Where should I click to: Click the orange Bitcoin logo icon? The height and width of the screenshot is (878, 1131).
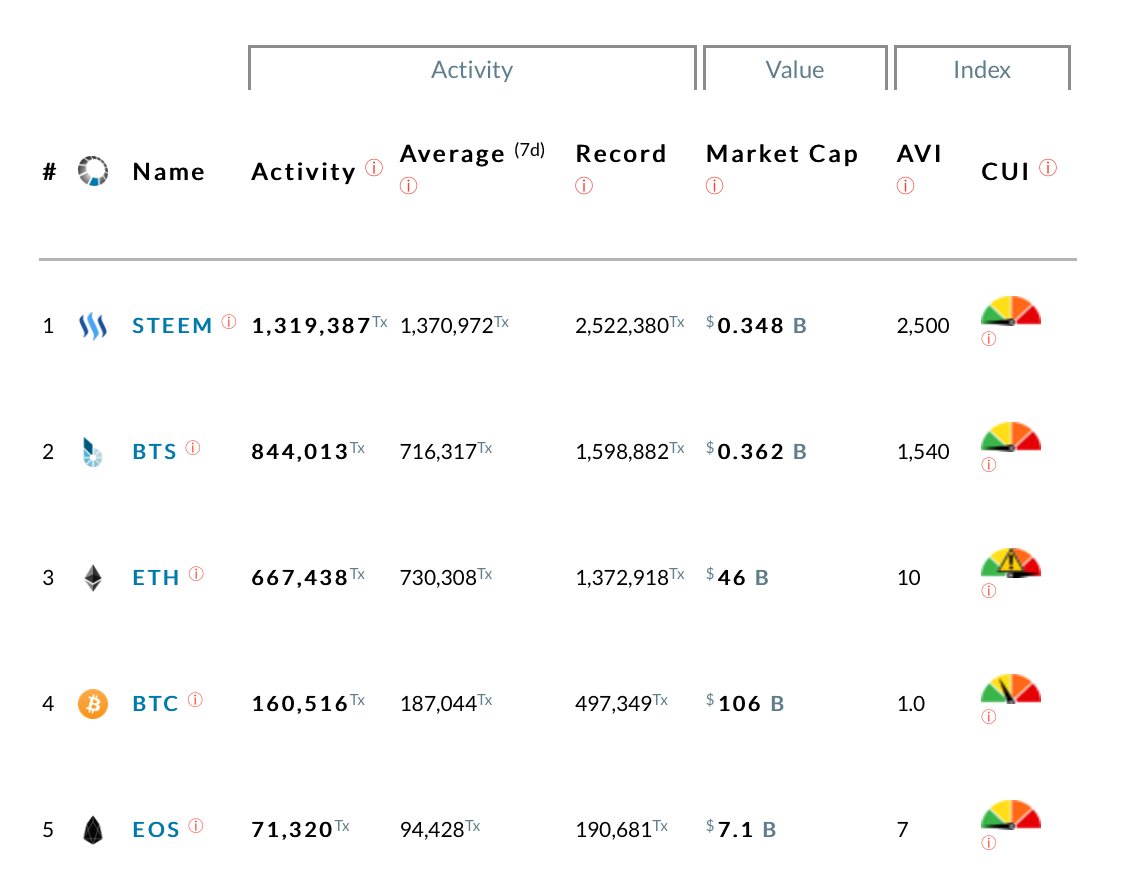coord(93,703)
